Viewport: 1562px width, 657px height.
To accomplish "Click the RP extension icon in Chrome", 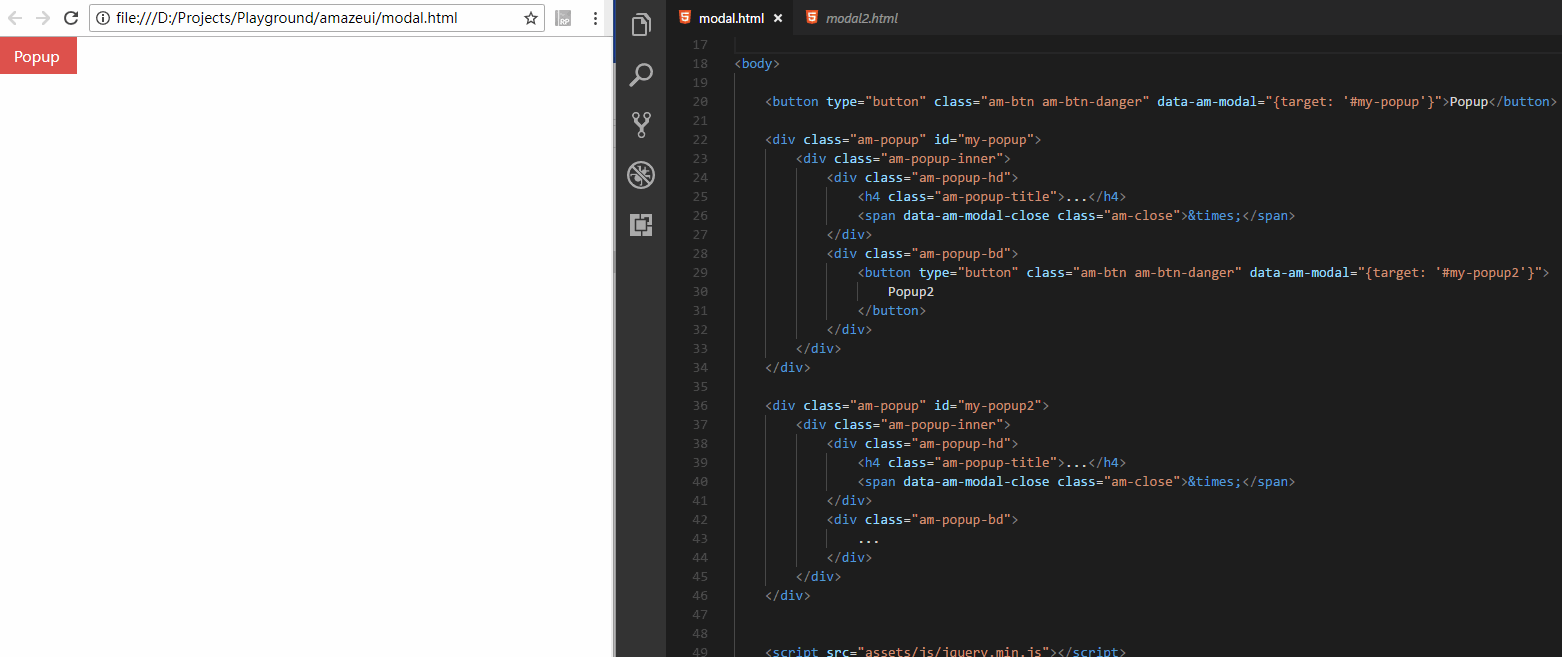I will tap(563, 17).
